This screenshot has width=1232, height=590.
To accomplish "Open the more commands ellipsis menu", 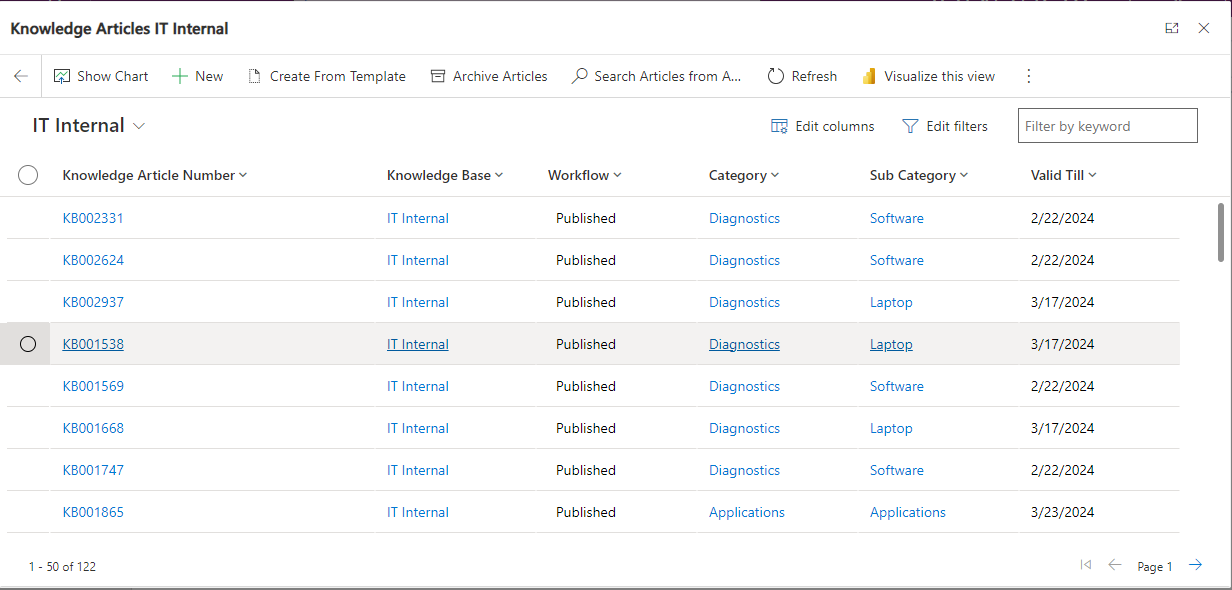I will click(x=1029, y=76).
